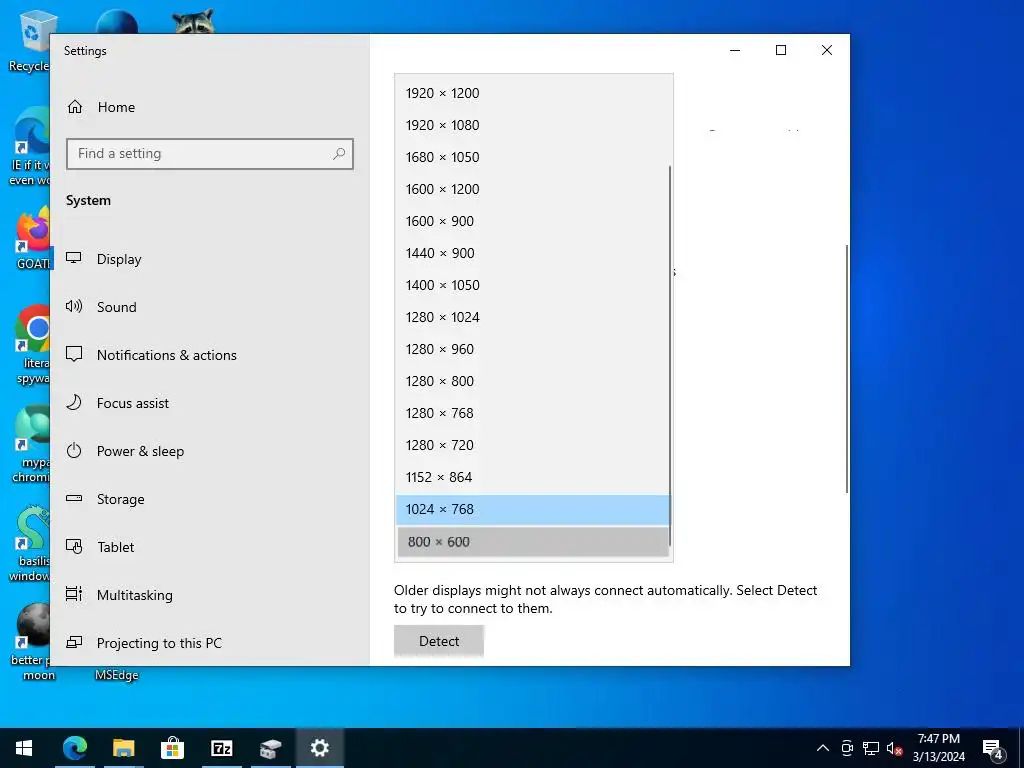Screen dimensions: 1024x768
Task: Focus the Find a setting search box
Action: pyautogui.click(x=210, y=153)
